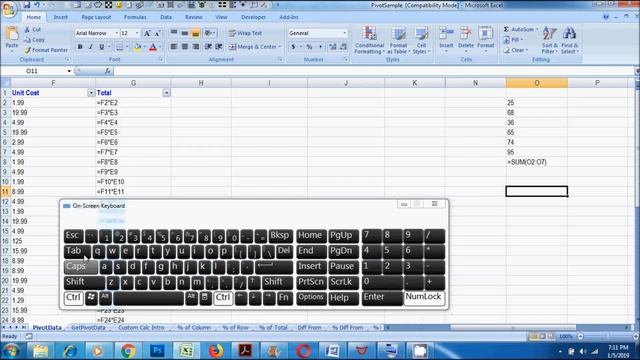Viewport: 640px width, 360px height.
Task: Select the Format Painter brush
Action: [x=27, y=50]
